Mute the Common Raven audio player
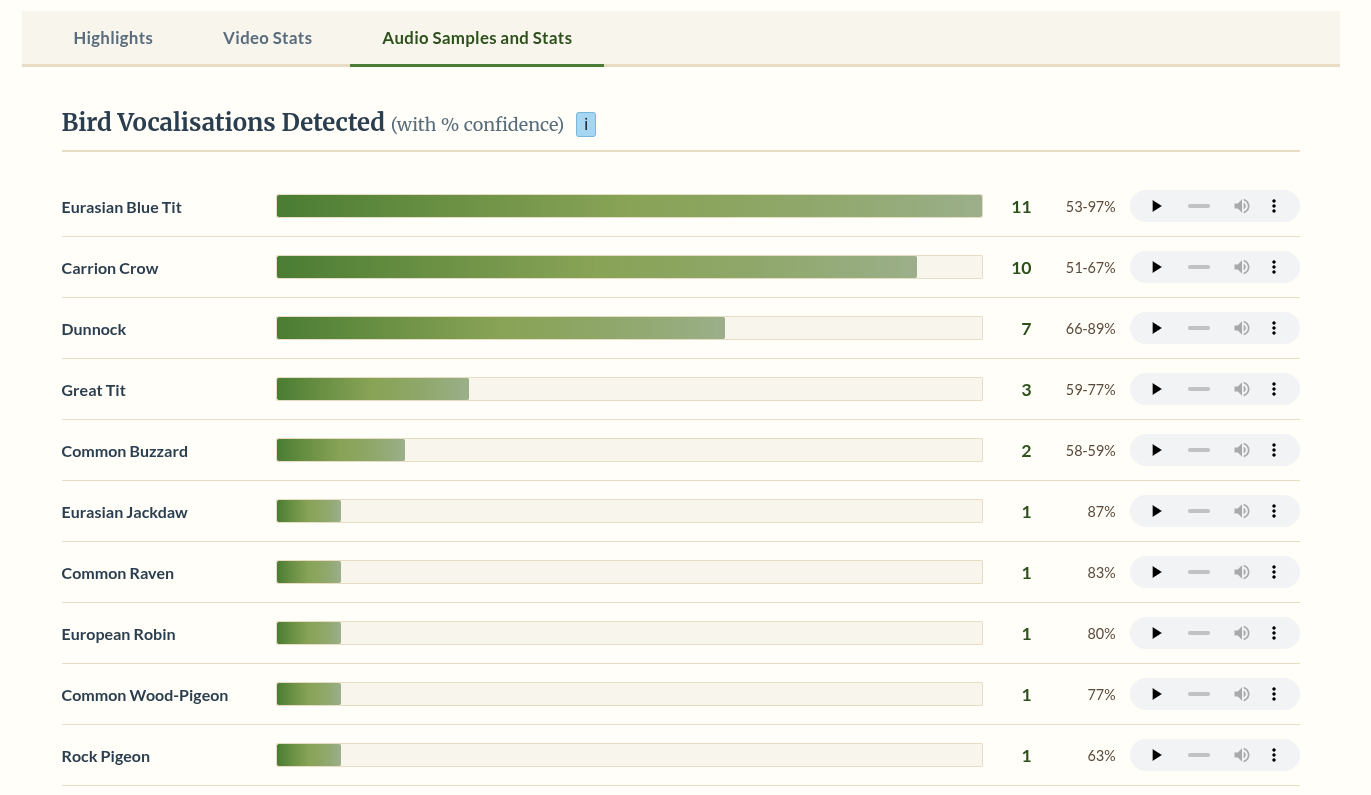This screenshot has width=1371, height=795. [x=1242, y=572]
